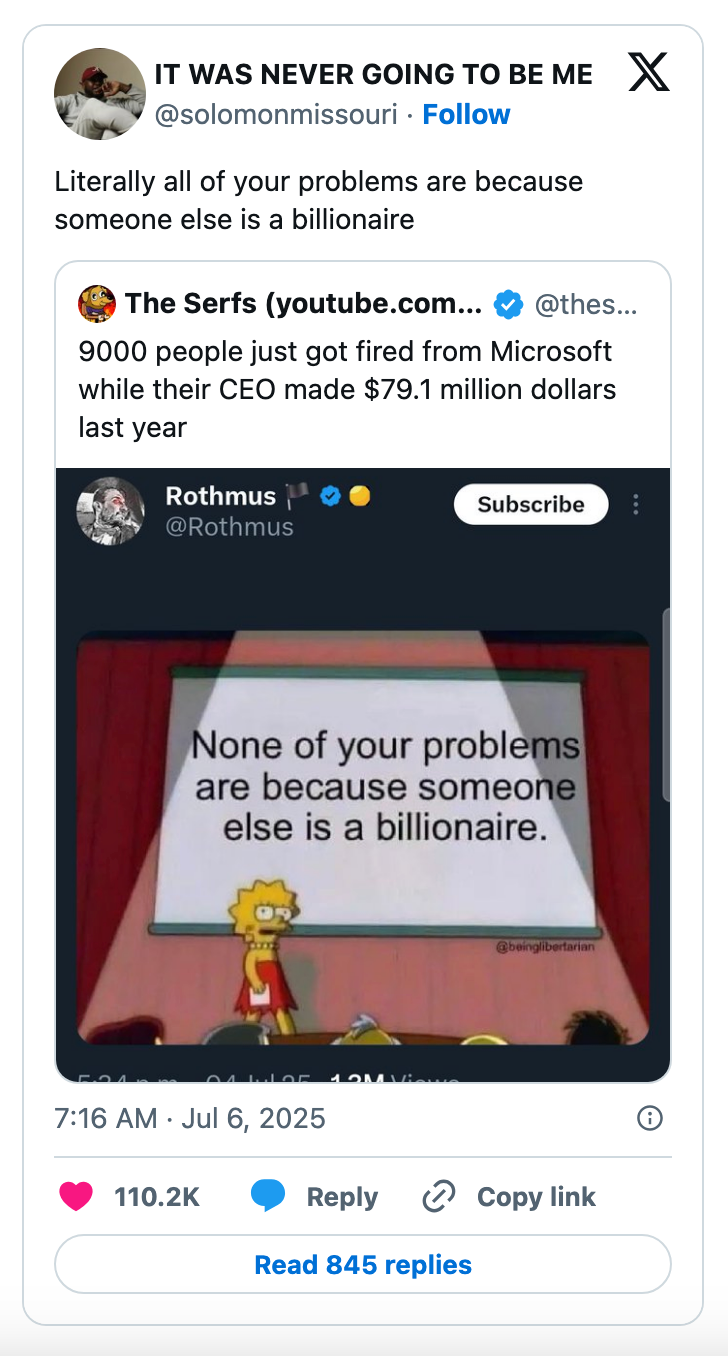This screenshot has width=728, height=1356.
Task: Click the verified badge on The Serfs account
Action: (509, 304)
